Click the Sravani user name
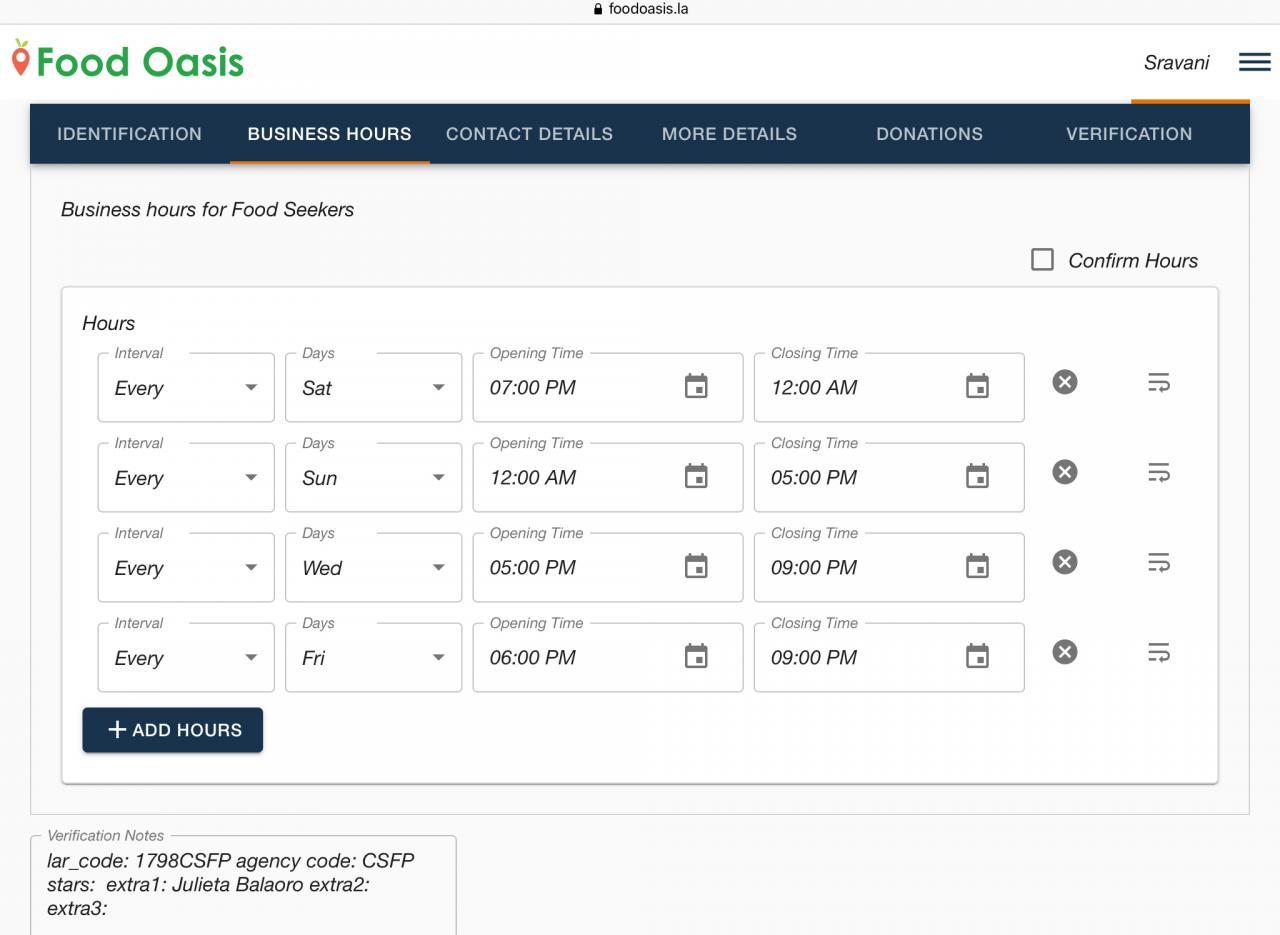 (1176, 62)
